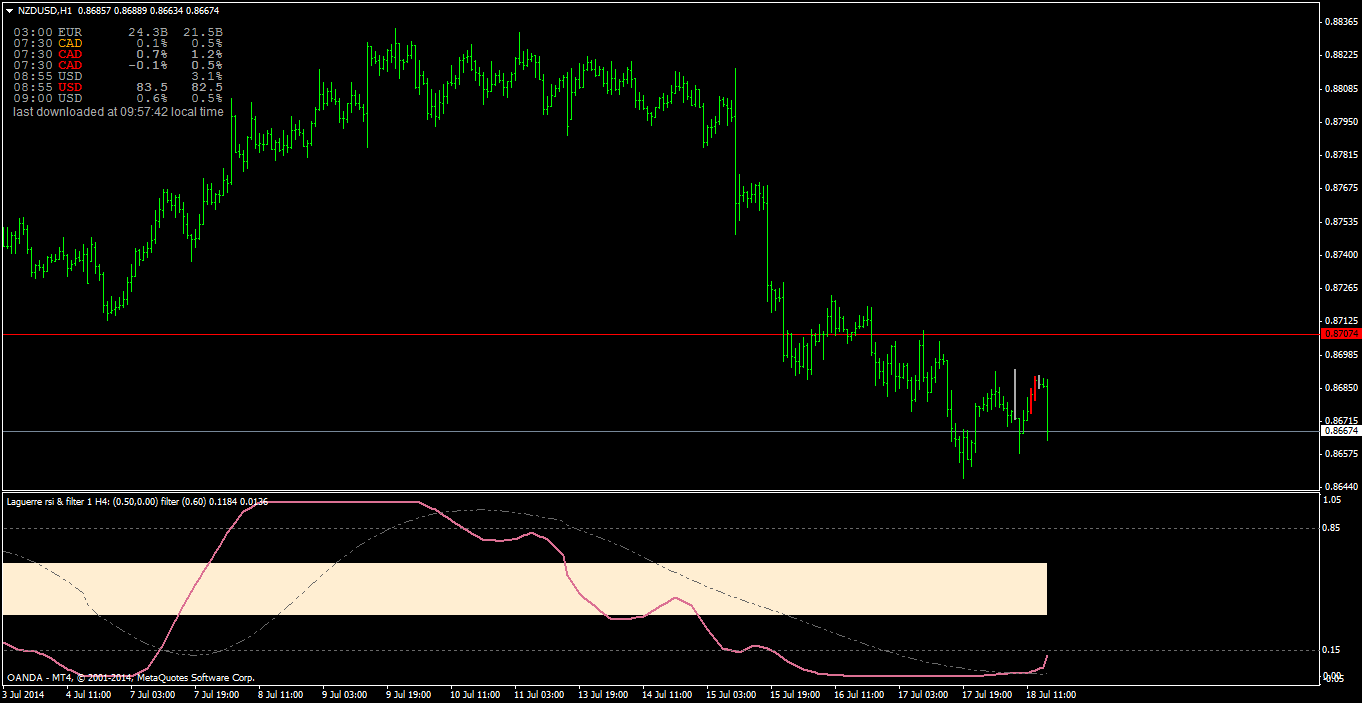1362x703 pixels.
Task: Click the 0.88085 price scale label
Action: click(x=1340, y=88)
